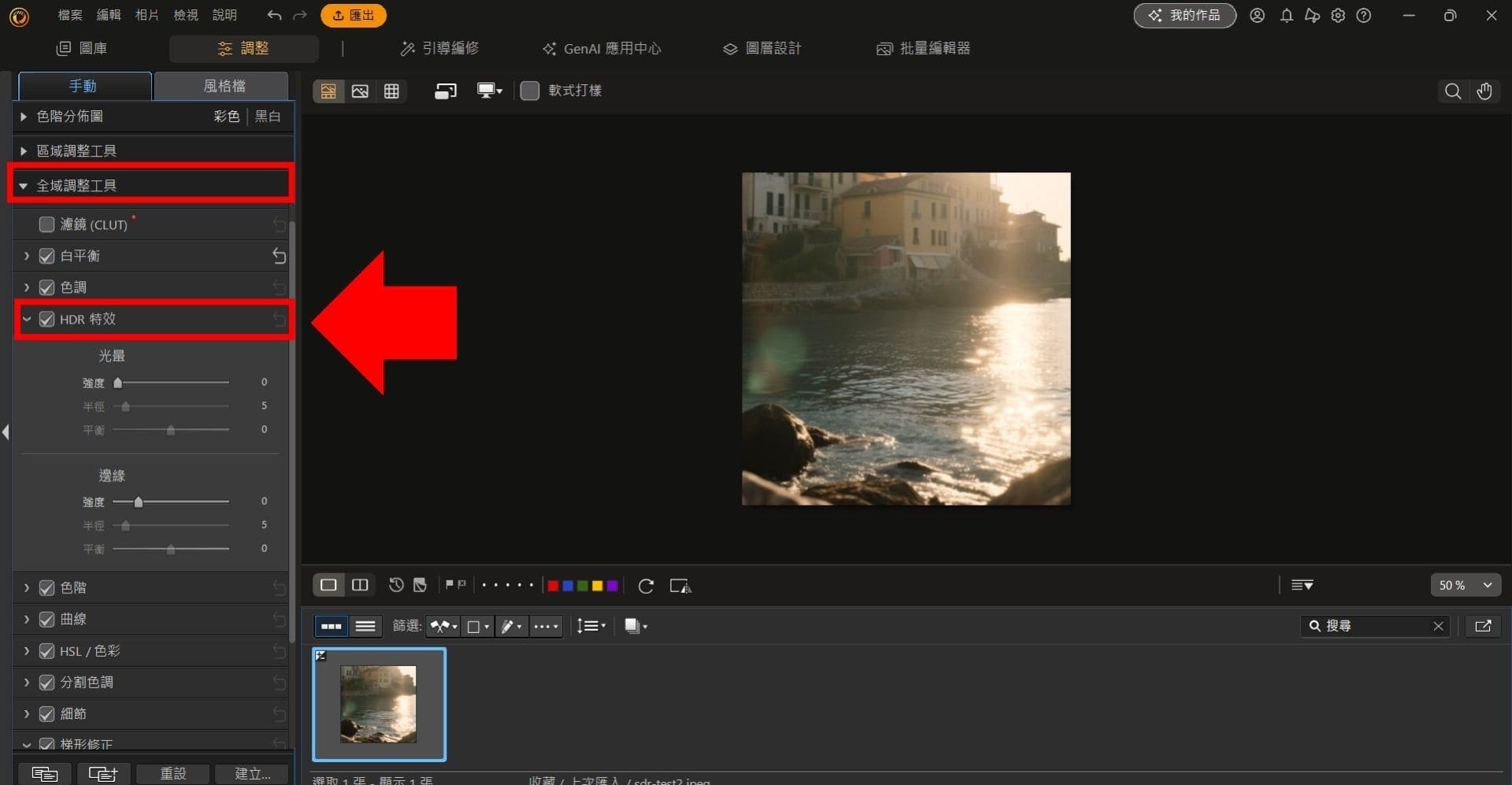This screenshot has width=1512, height=785.
Task: Switch browser to thumbnail strip view
Action: [332, 626]
